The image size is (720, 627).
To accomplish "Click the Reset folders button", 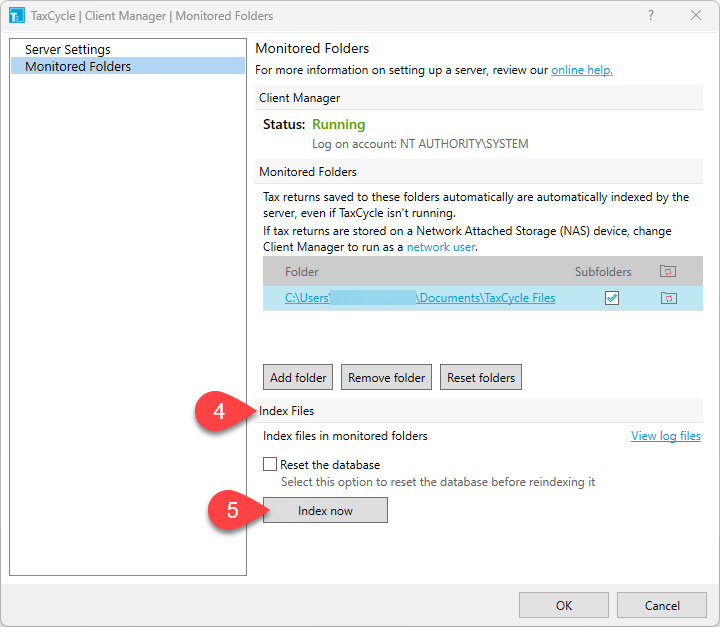I will [x=481, y=377].
